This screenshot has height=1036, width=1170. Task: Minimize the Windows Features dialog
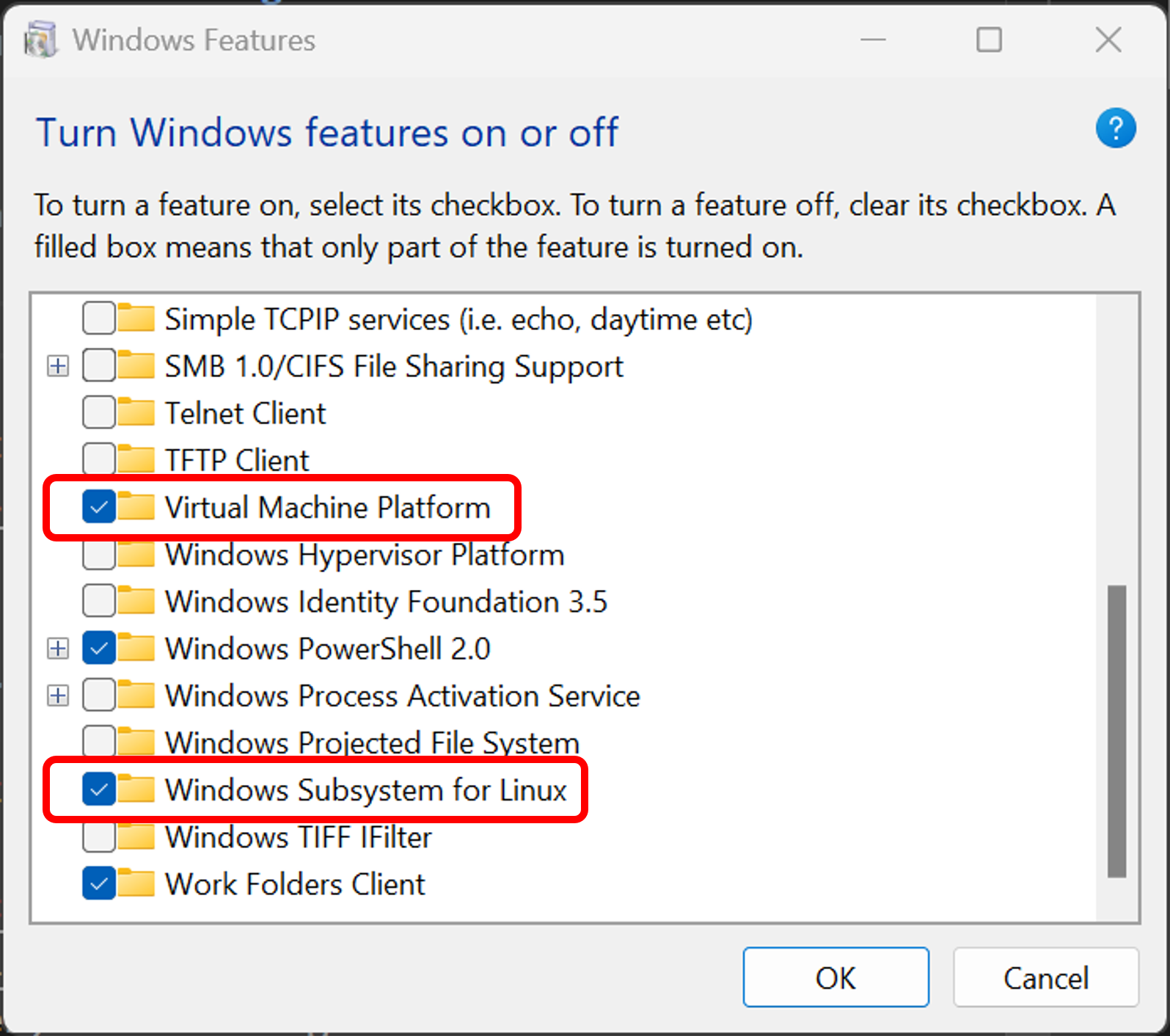click(x=873, y=40)
